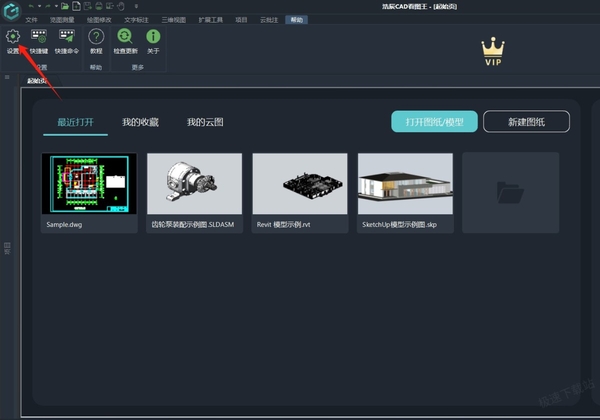
Task: Open the quick access customize dropdown
Action: [136, 6]
